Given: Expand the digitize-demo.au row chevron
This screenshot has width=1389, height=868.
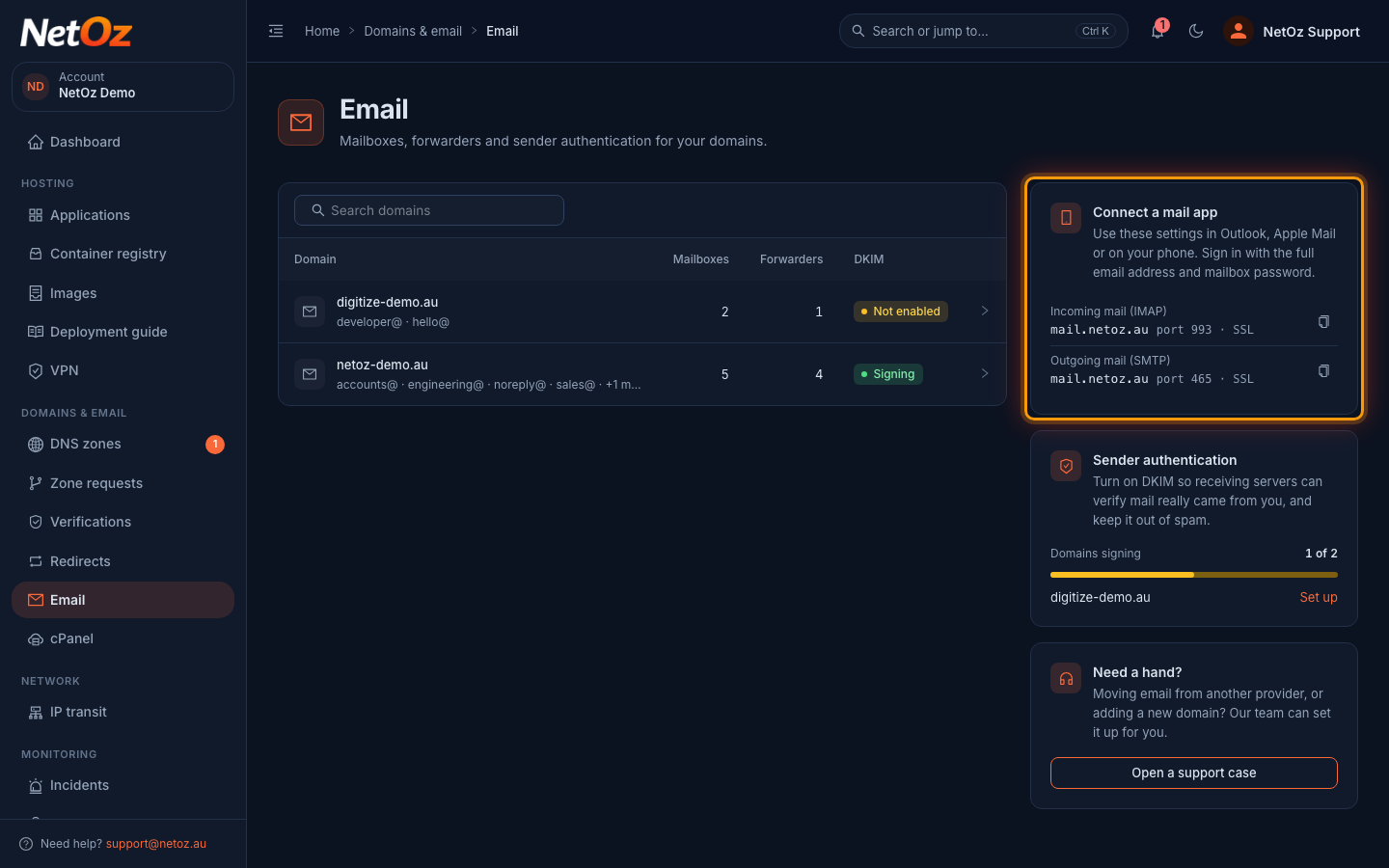Looking at the screenshot, I should tap(985, 311).
